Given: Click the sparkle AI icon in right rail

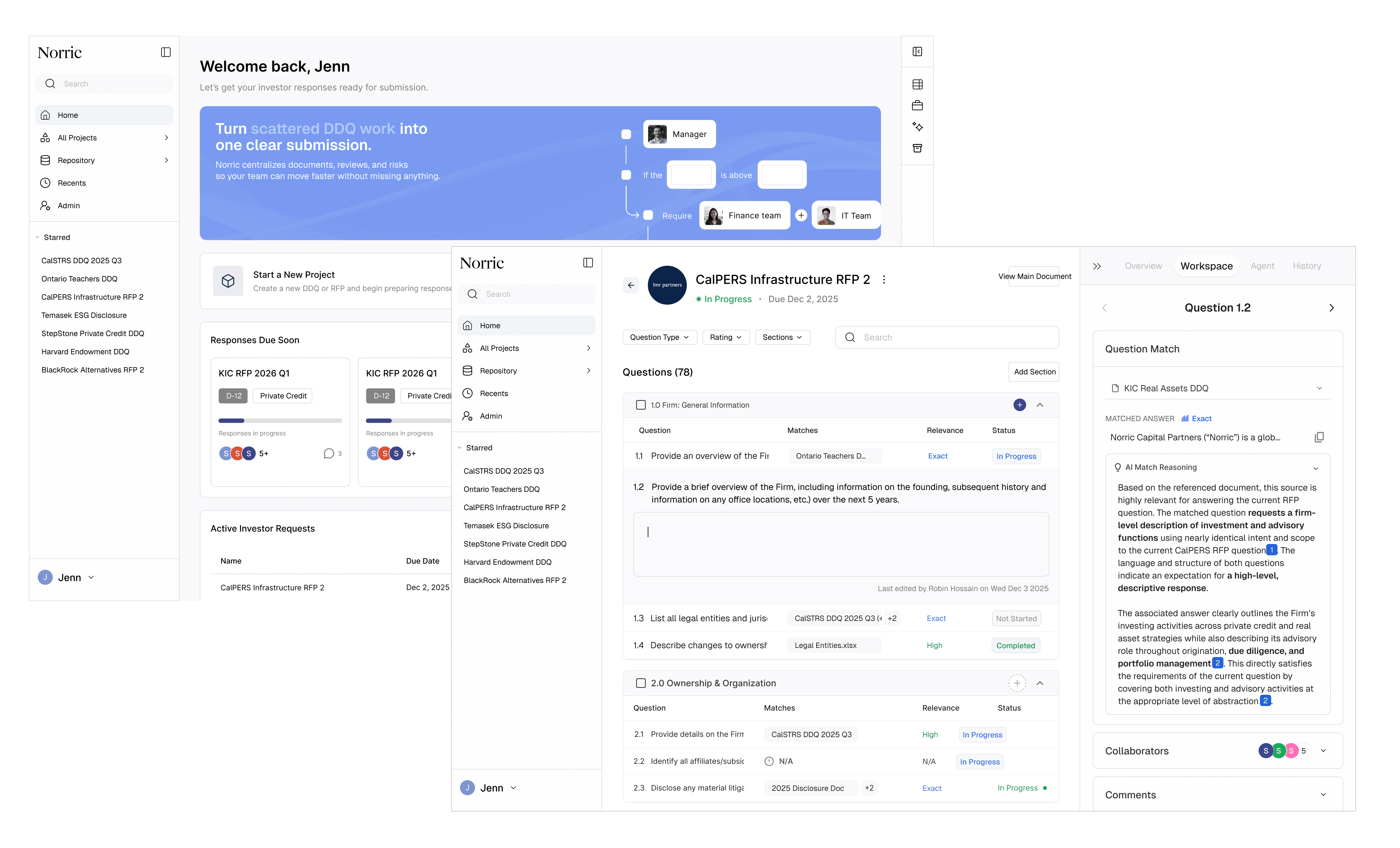Looking at the screenshot, I should [x=917, y=127].
